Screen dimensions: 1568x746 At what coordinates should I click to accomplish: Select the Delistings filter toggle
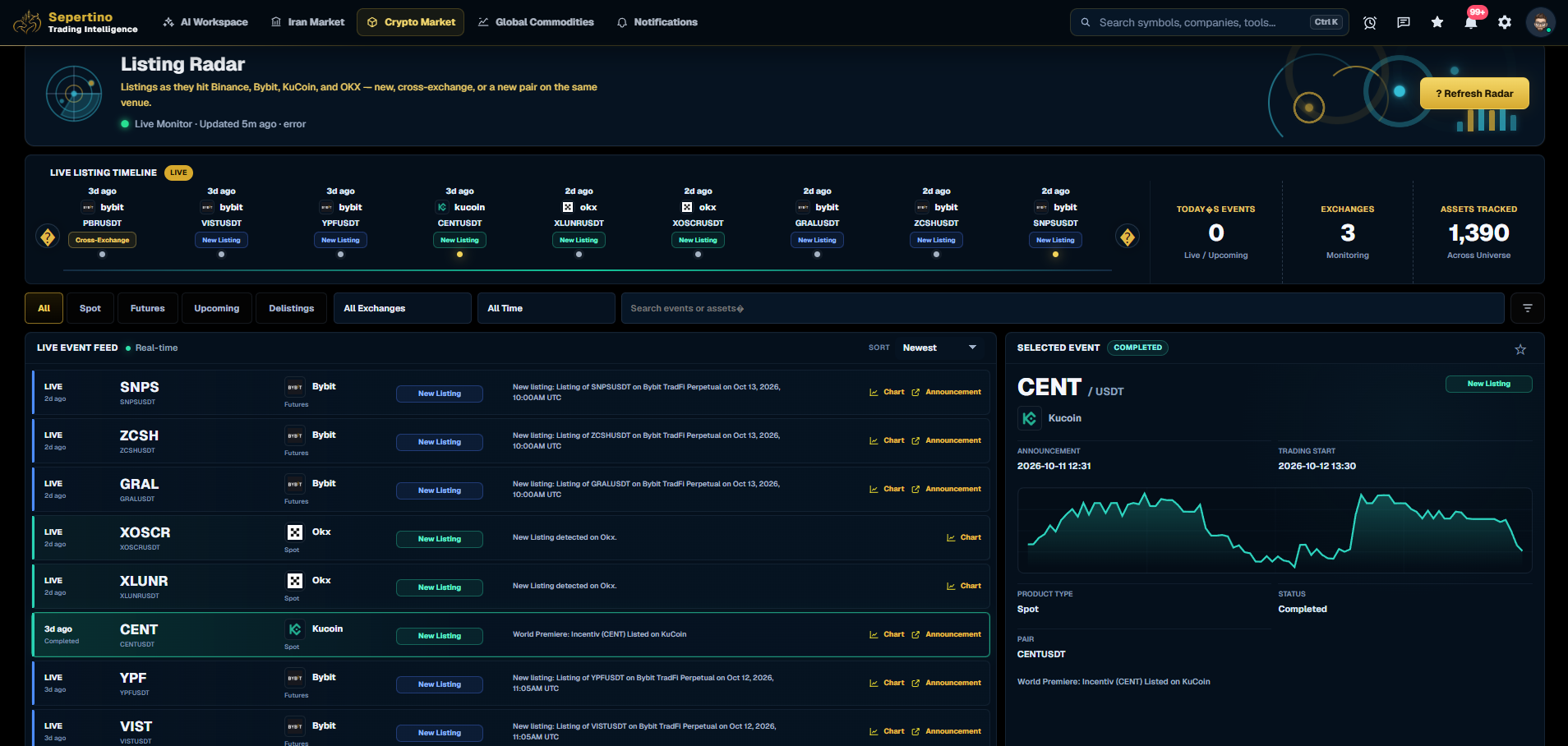292,308
